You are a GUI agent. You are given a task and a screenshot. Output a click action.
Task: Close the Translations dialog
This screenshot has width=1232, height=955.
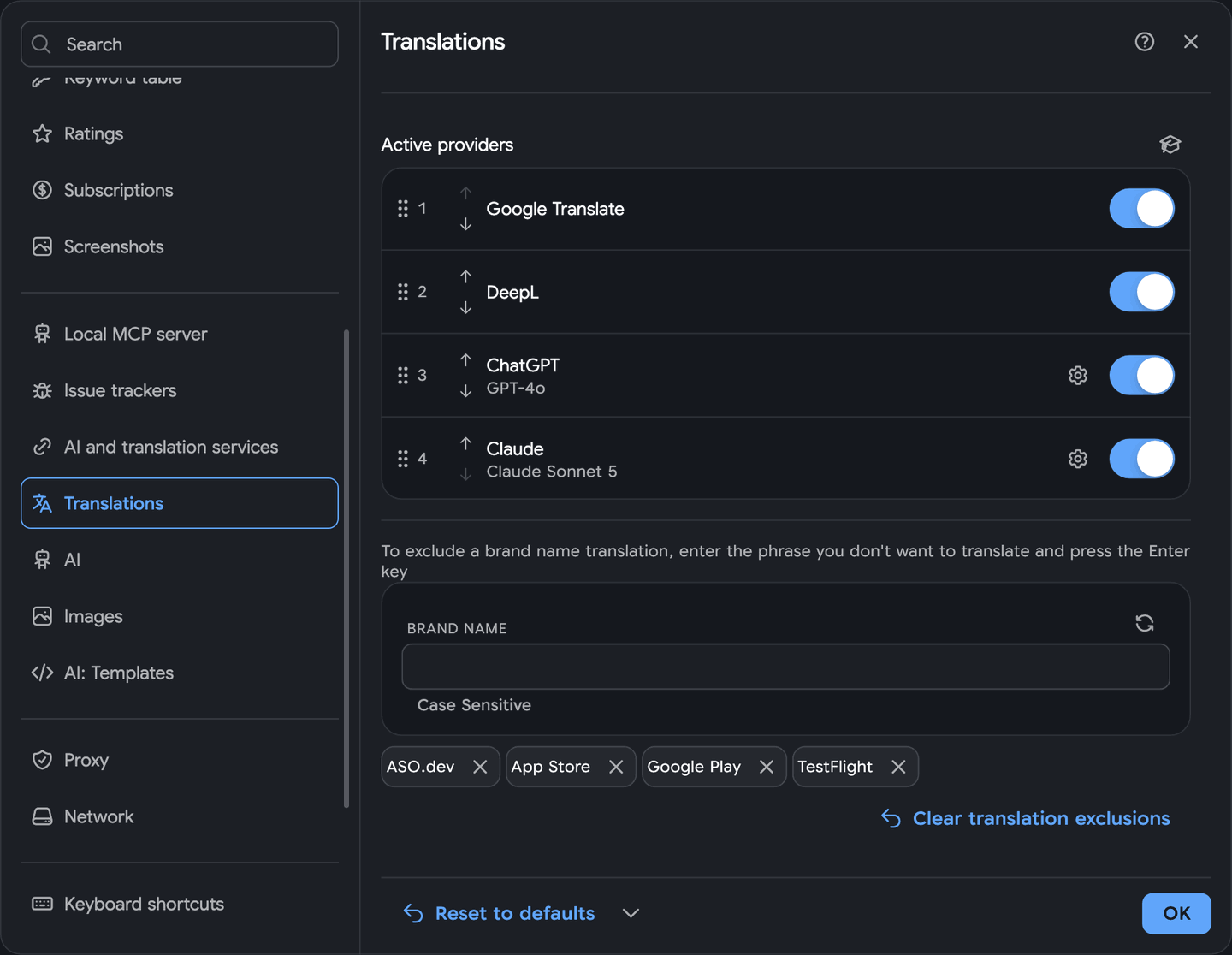(x=1191, y=42)
